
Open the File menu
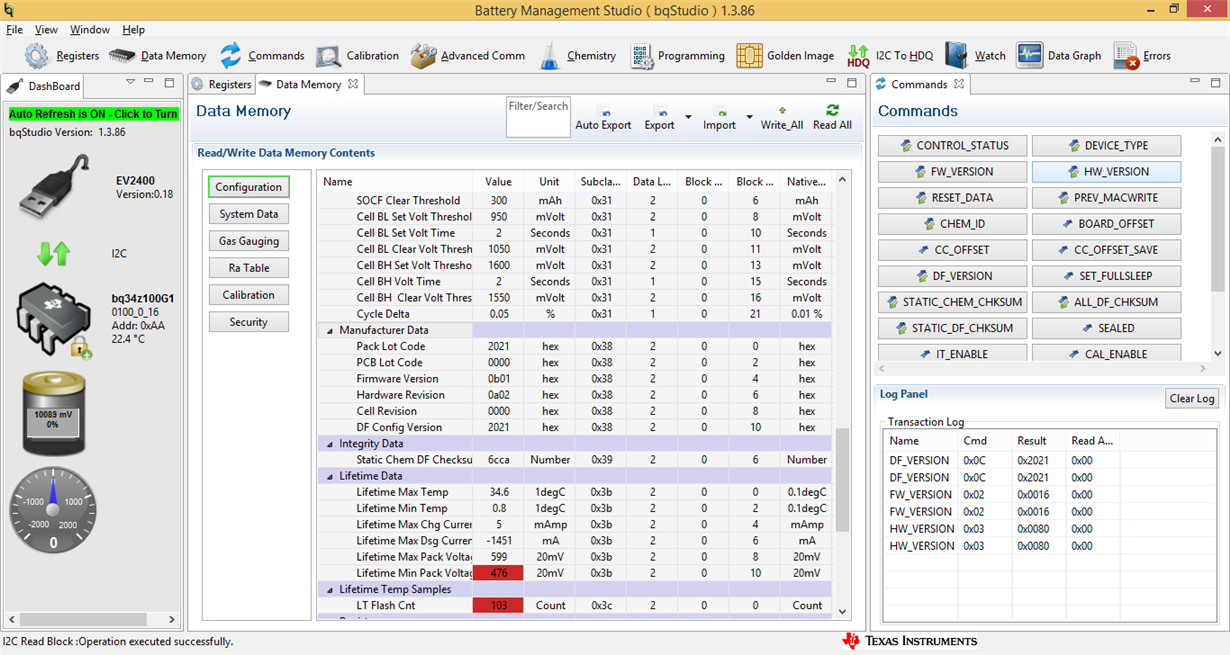point(14,30)
